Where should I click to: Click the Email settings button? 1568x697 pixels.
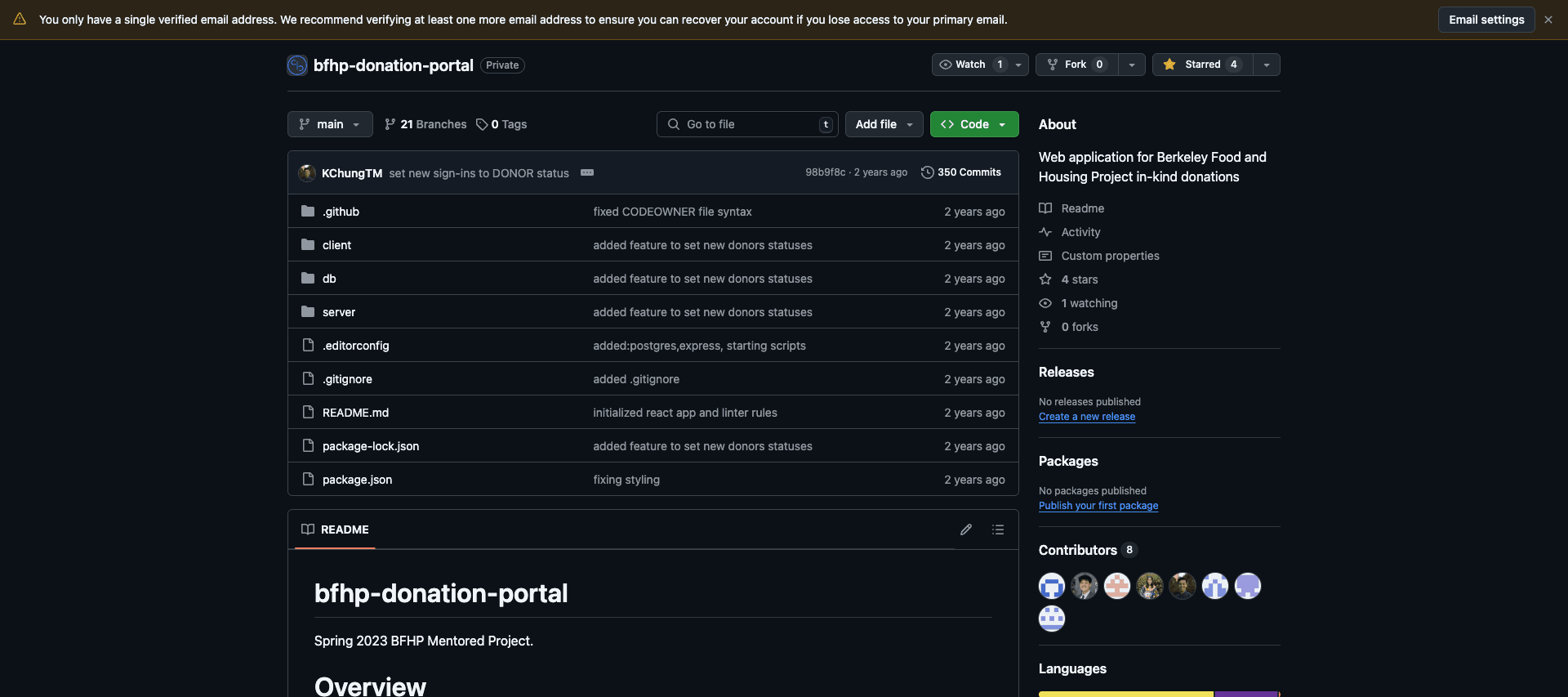click(x=1486, y=20)
